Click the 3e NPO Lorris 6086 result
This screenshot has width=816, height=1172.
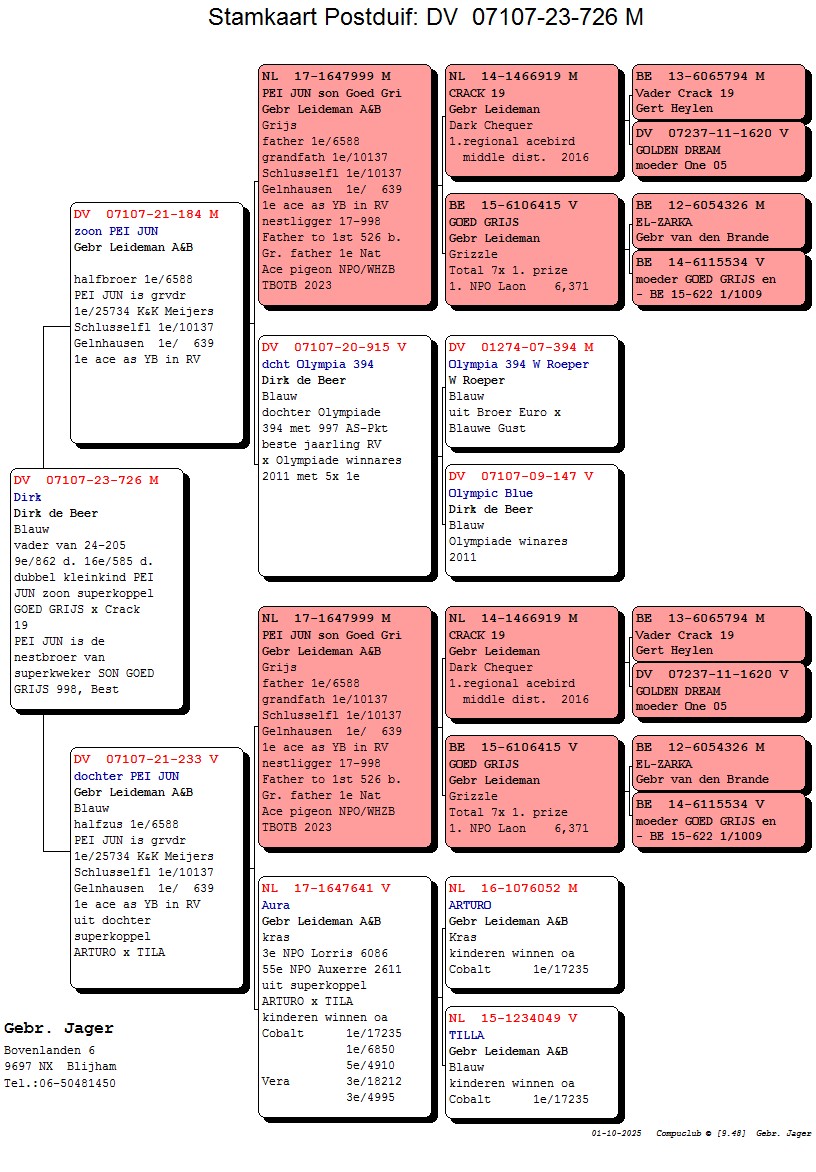point(324,953)
